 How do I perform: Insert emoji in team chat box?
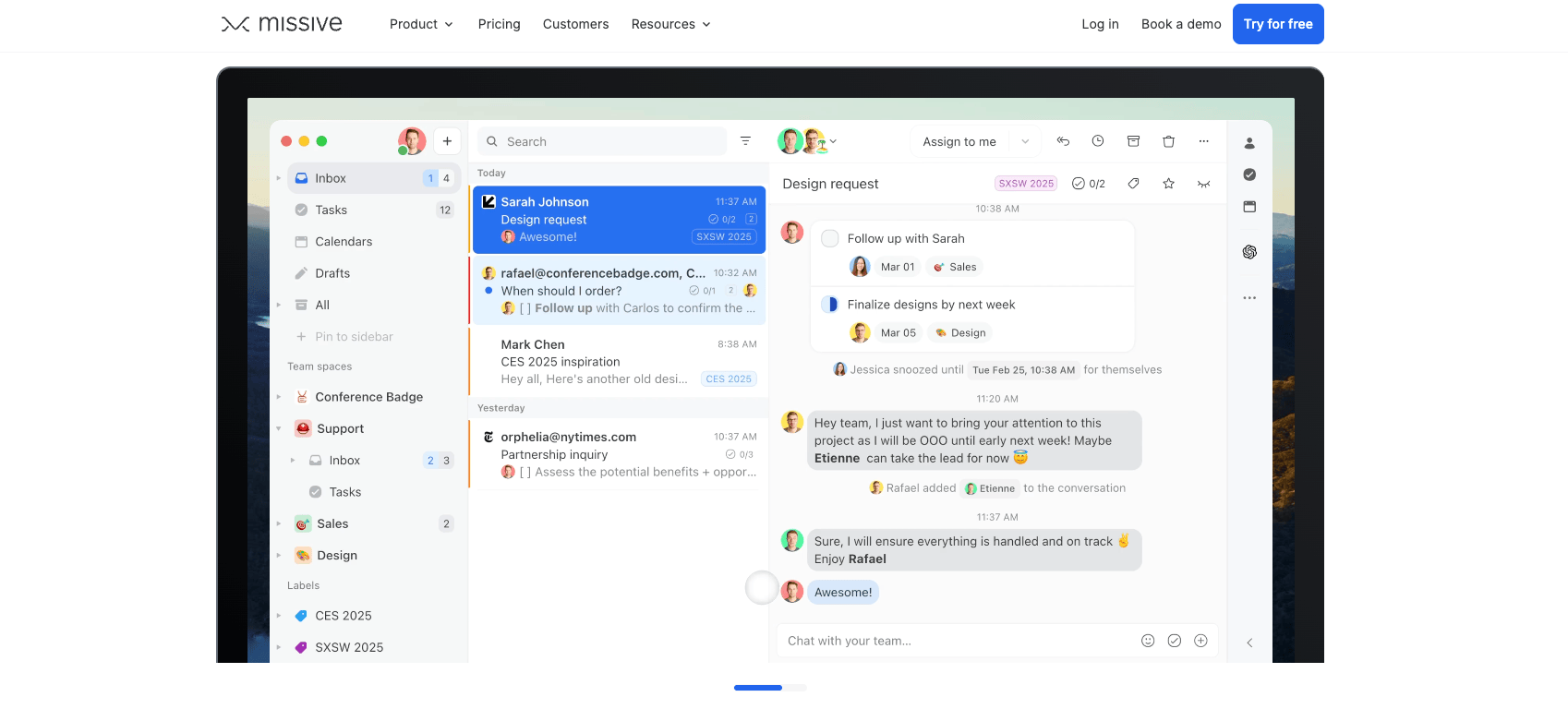[1148, 641]
